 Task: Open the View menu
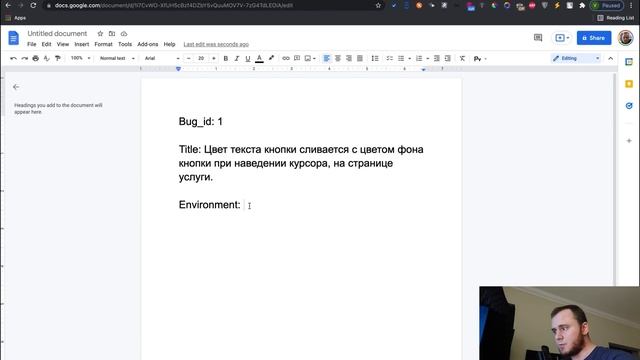(x=62, y=44)
